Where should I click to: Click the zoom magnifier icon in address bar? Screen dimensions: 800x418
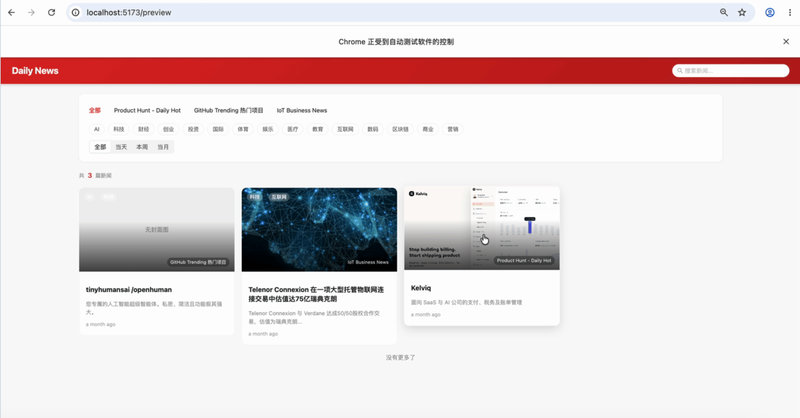(x=723, y=12)
